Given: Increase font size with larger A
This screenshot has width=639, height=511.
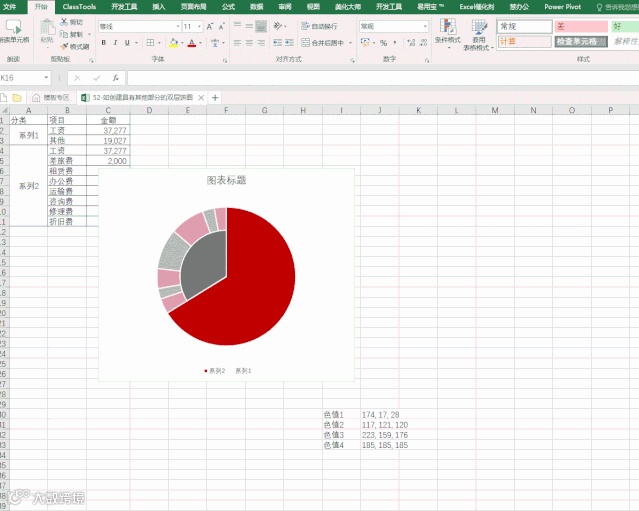Looking at the screenshot, I should pyautogui.click(x=210, y=26).
